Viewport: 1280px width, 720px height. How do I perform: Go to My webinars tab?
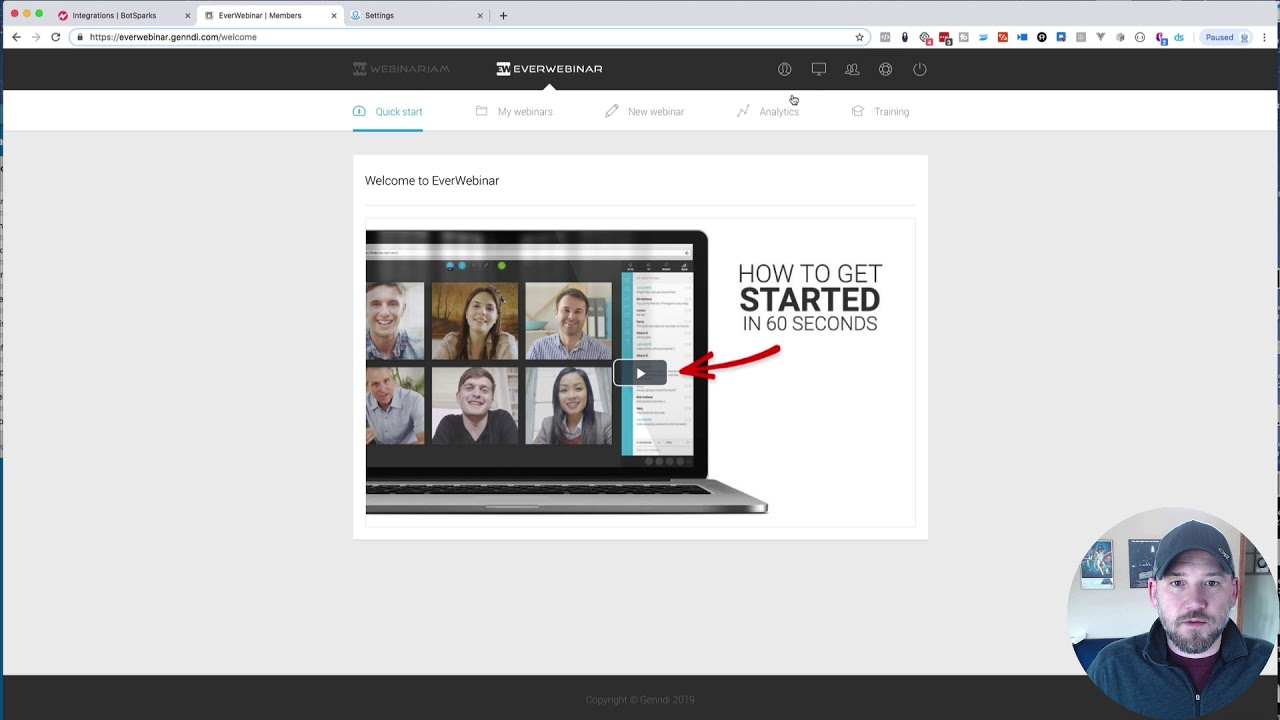pos(514,112)
